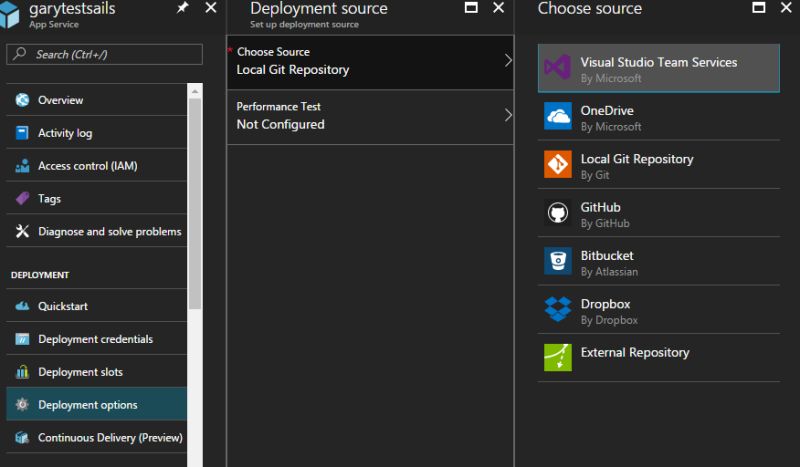Close the Choose source blade
The width and height of the screenshot is (800, 467).
pos(786,8)
